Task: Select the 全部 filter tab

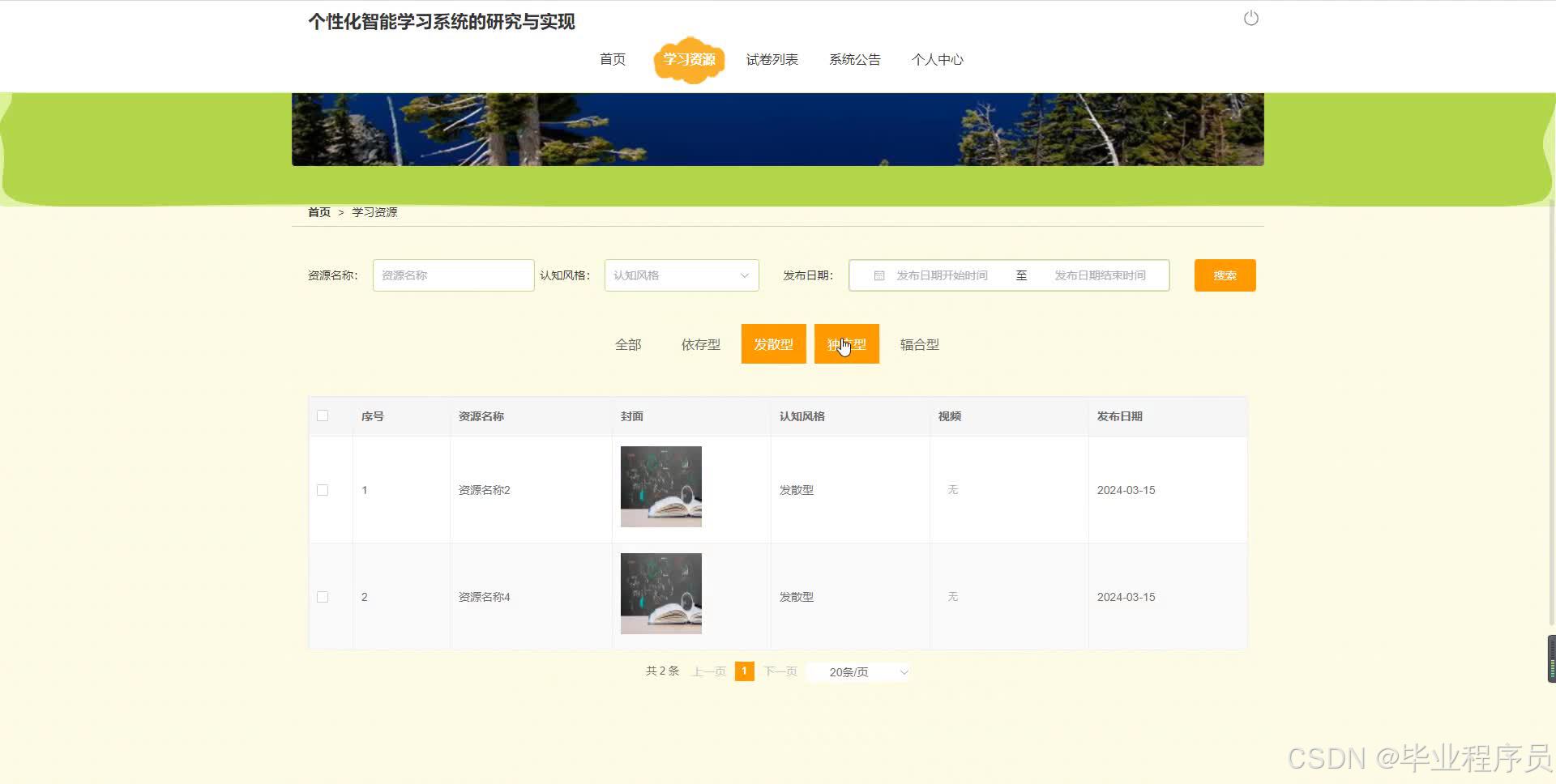Action: [x=628, y=344]
